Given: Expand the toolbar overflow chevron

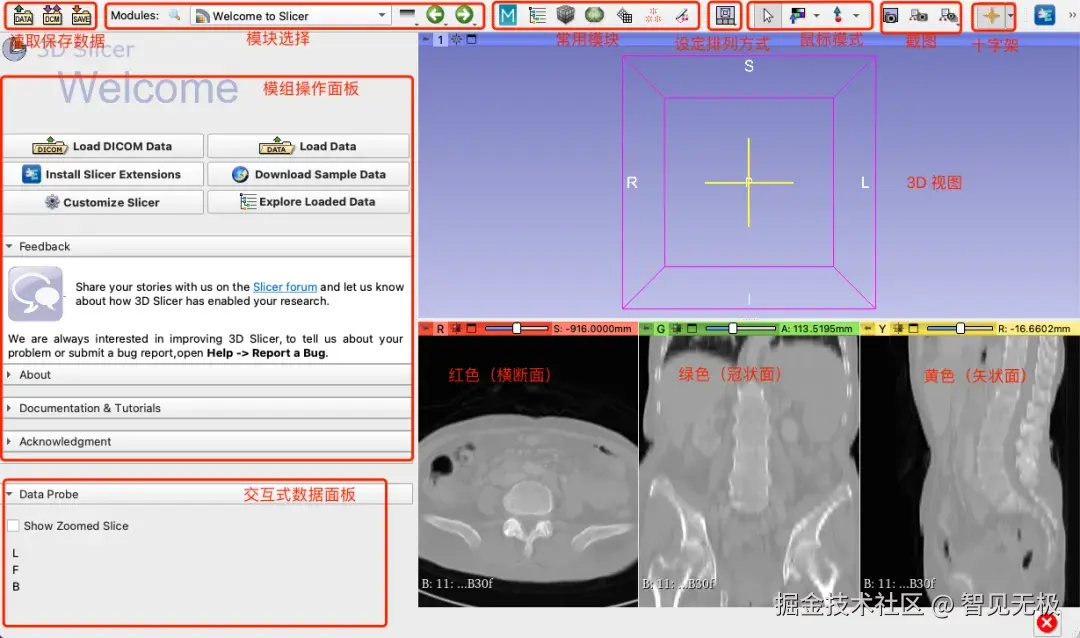Looking at the screenshot, I should pyautogui.click(x=1072, y=15).
